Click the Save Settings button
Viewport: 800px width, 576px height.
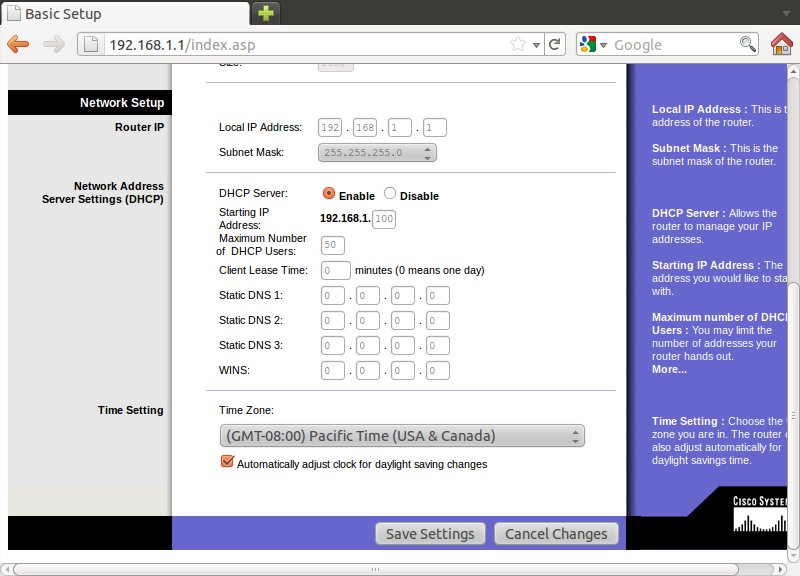tap(431, 534)
